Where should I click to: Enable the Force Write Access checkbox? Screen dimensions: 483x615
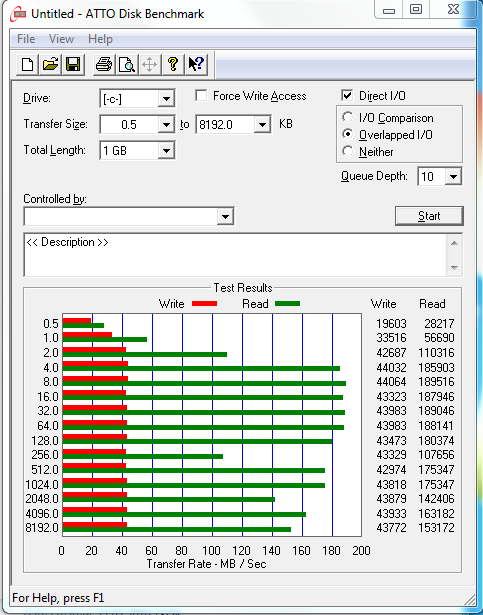pyautogui.click(x=201, y=95)
